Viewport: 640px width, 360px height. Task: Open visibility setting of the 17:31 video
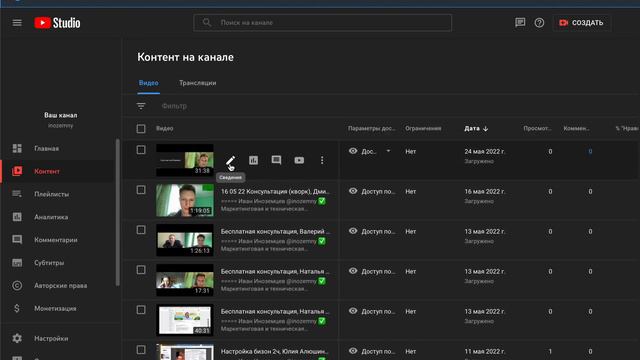[372, 271]
